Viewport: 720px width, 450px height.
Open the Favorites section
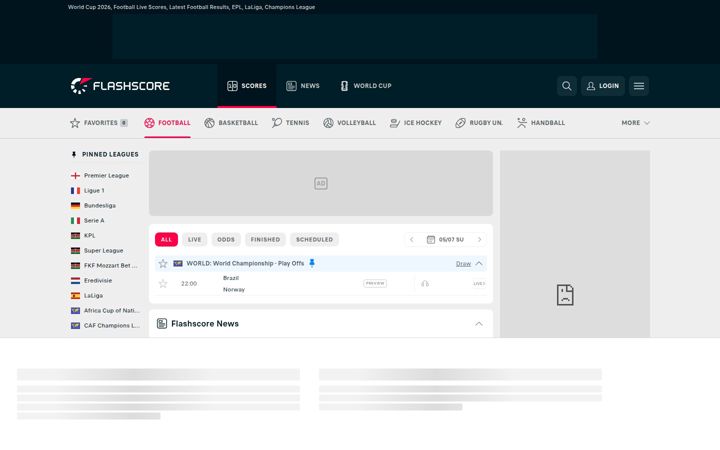coord(99,123)
